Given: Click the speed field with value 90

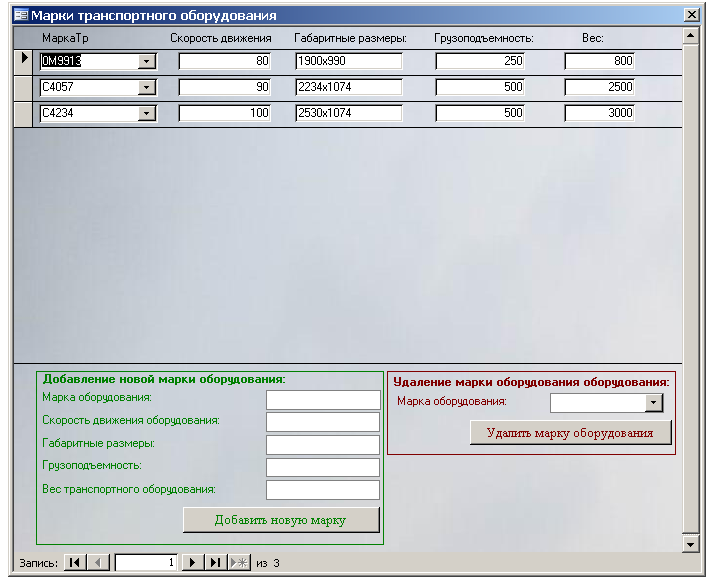Looking at the screenshot, I should click(x=225, y=87).
